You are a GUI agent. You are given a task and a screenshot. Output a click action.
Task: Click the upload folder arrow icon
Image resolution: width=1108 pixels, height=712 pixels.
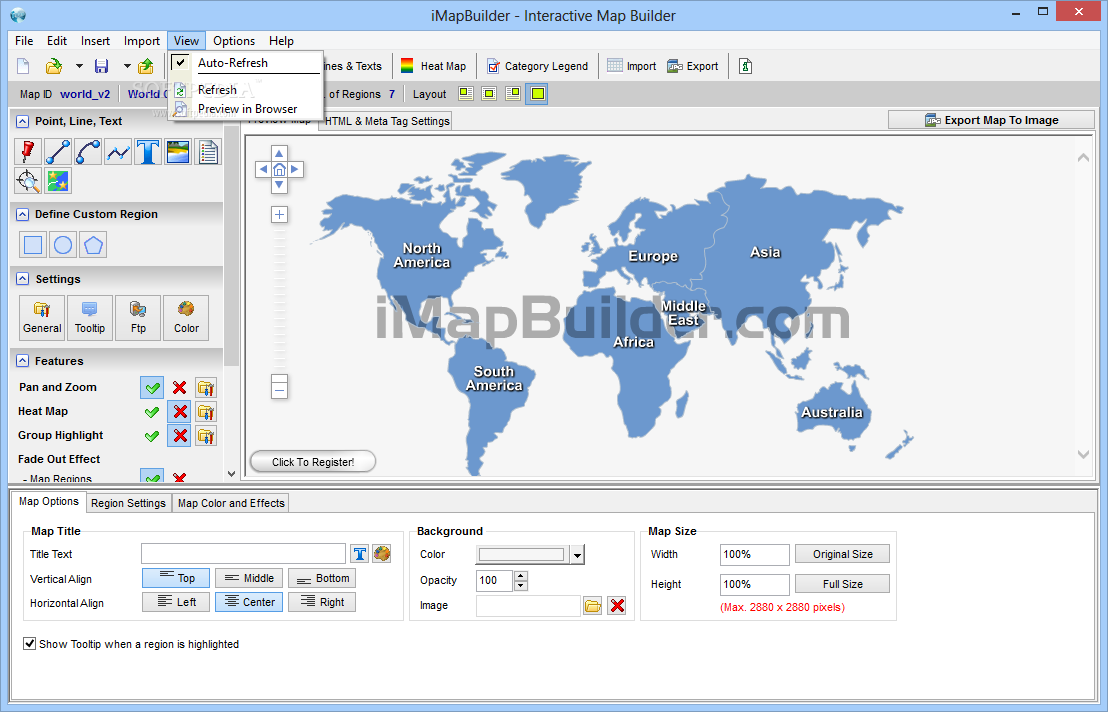click(x=146, y=66)
